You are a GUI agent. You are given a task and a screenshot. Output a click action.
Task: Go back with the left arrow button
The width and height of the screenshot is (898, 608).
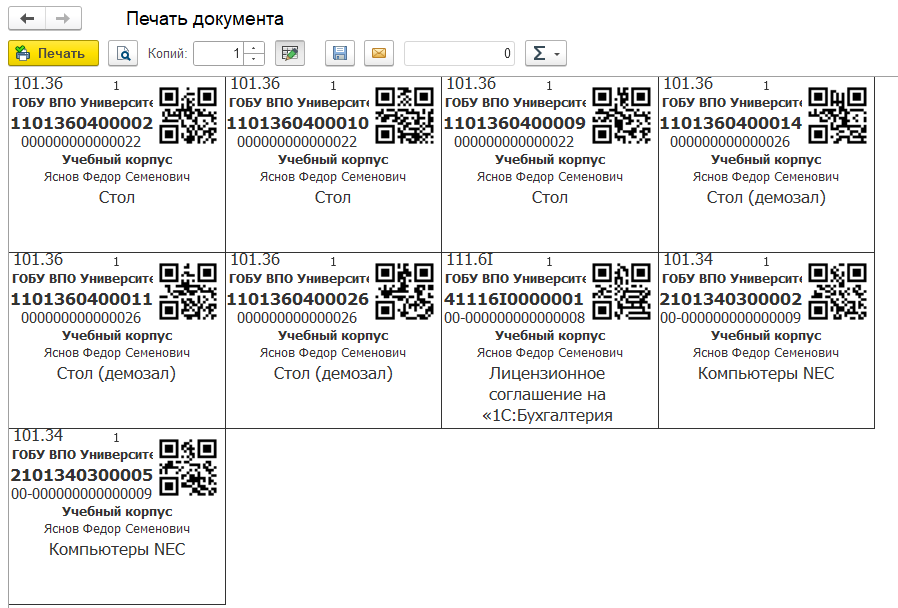pyautogui.click(x=26, y=18)
